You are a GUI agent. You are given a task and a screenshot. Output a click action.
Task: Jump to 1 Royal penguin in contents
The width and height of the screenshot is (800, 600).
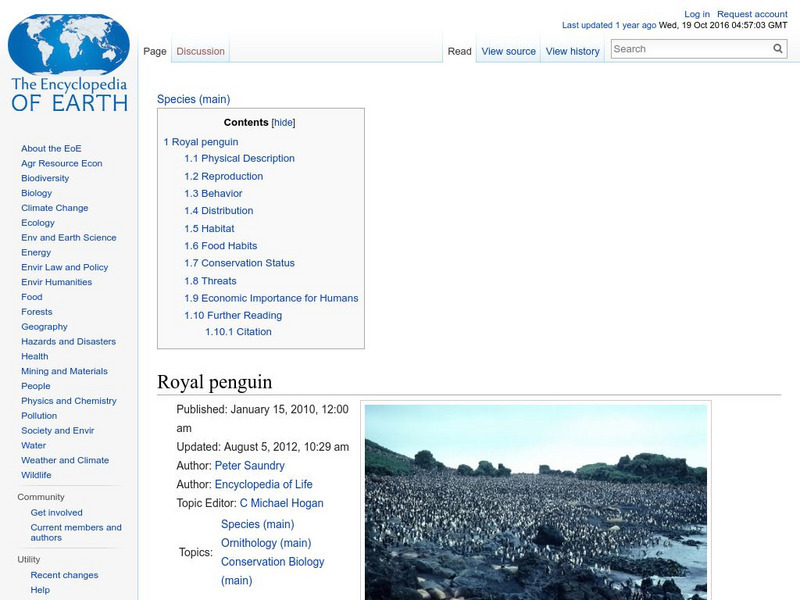pyautogui.click(x=201, y=142)
